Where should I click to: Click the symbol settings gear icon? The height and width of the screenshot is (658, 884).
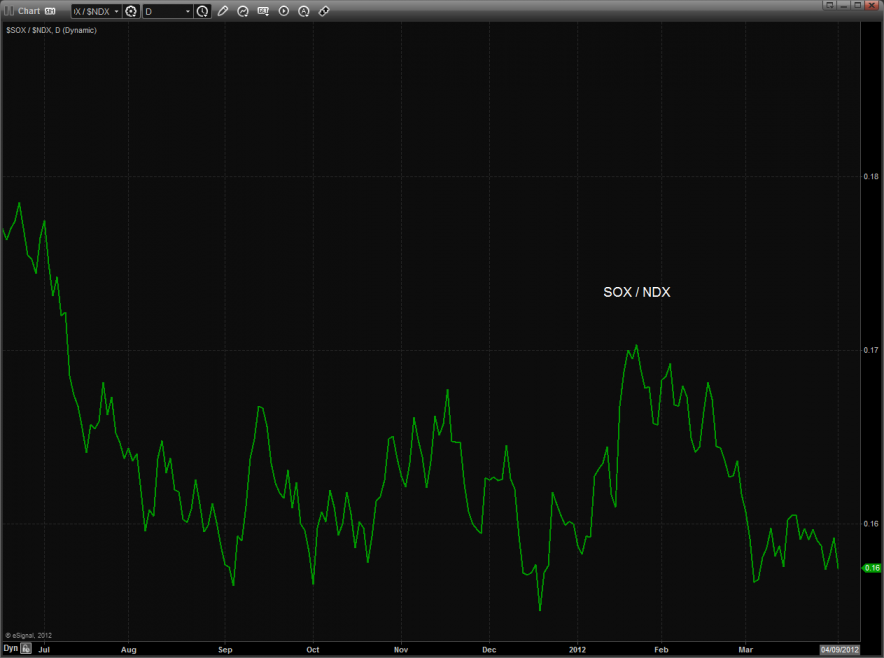pyautogui.click(x=131, y=11)
